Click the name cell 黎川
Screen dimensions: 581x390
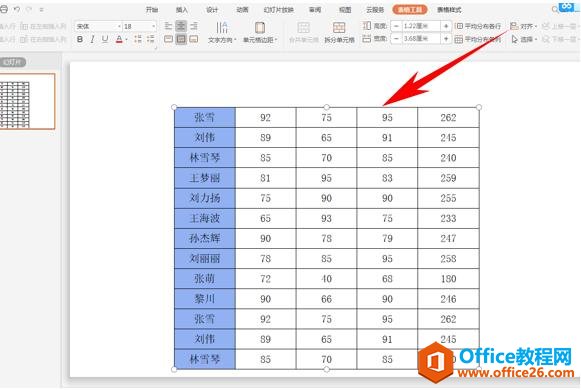pyautogui.click(x=205, y=299)
